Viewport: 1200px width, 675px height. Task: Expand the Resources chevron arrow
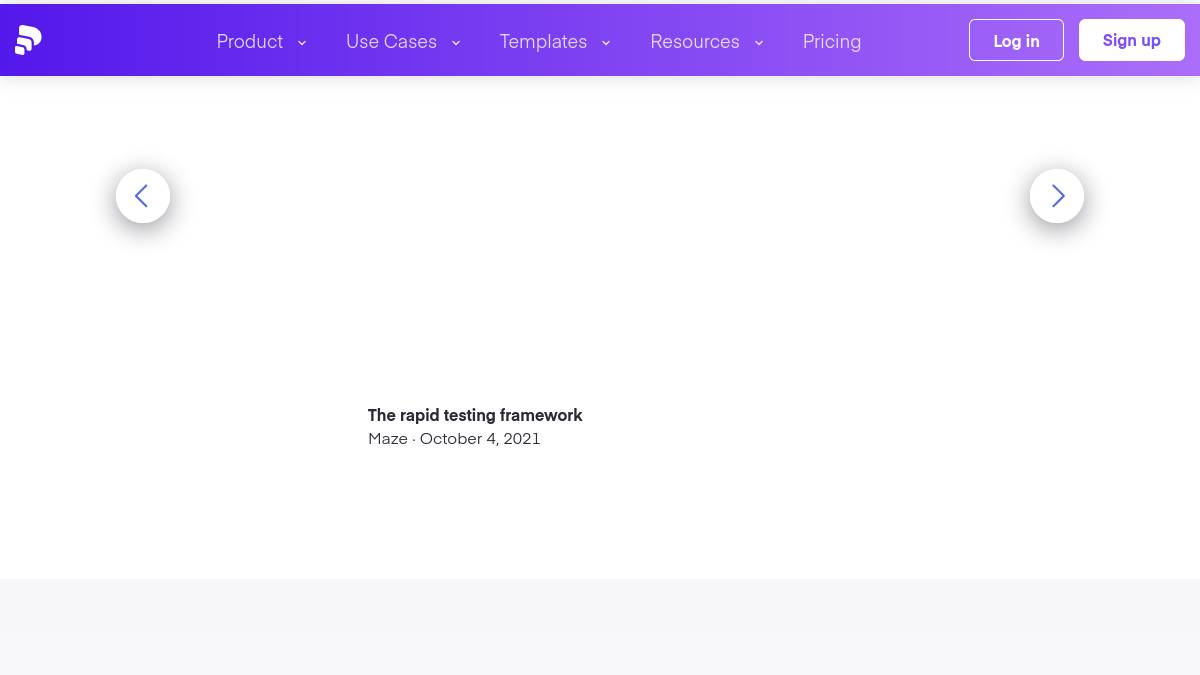(x=759, y=42)
